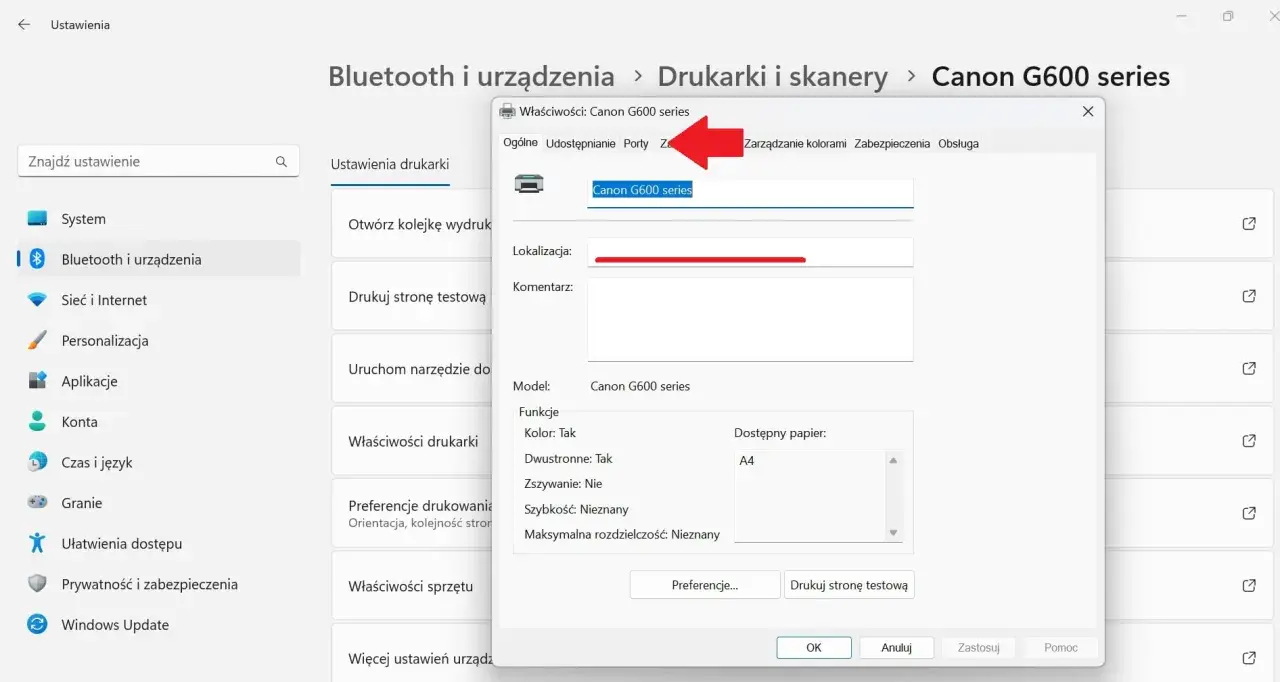Click the search magnifier in Znajdź ustawienie
Screen dimensions: 1280x682
(x=281, y=161)
